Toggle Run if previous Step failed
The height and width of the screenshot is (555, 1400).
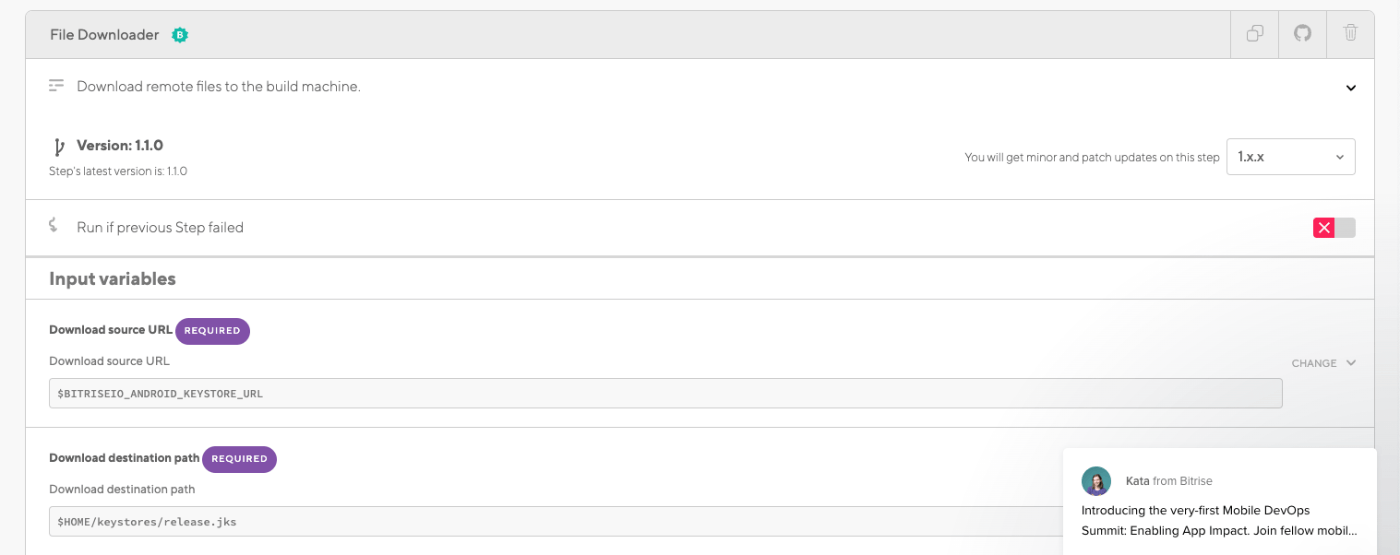[x=1334, y=228]
